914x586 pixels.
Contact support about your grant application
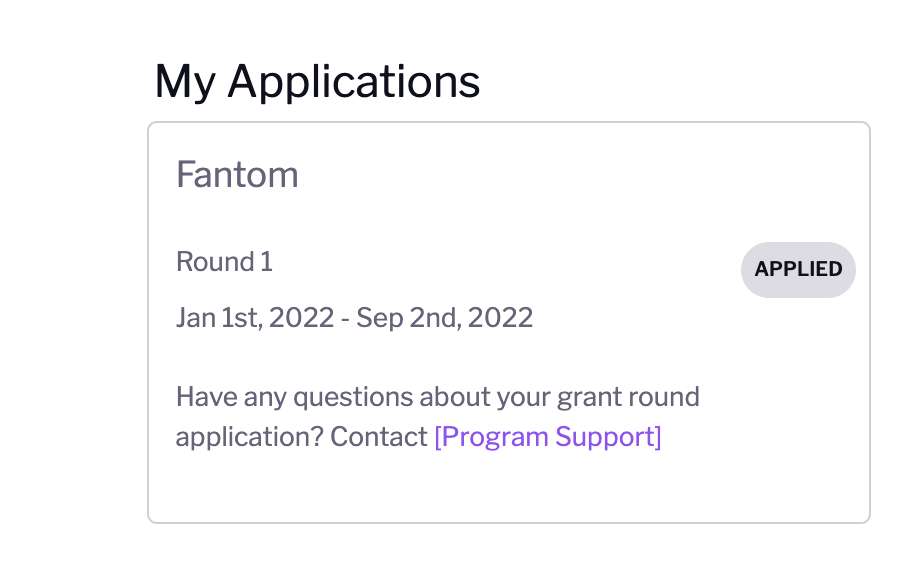pyautogui.click(x=549, y=437)
